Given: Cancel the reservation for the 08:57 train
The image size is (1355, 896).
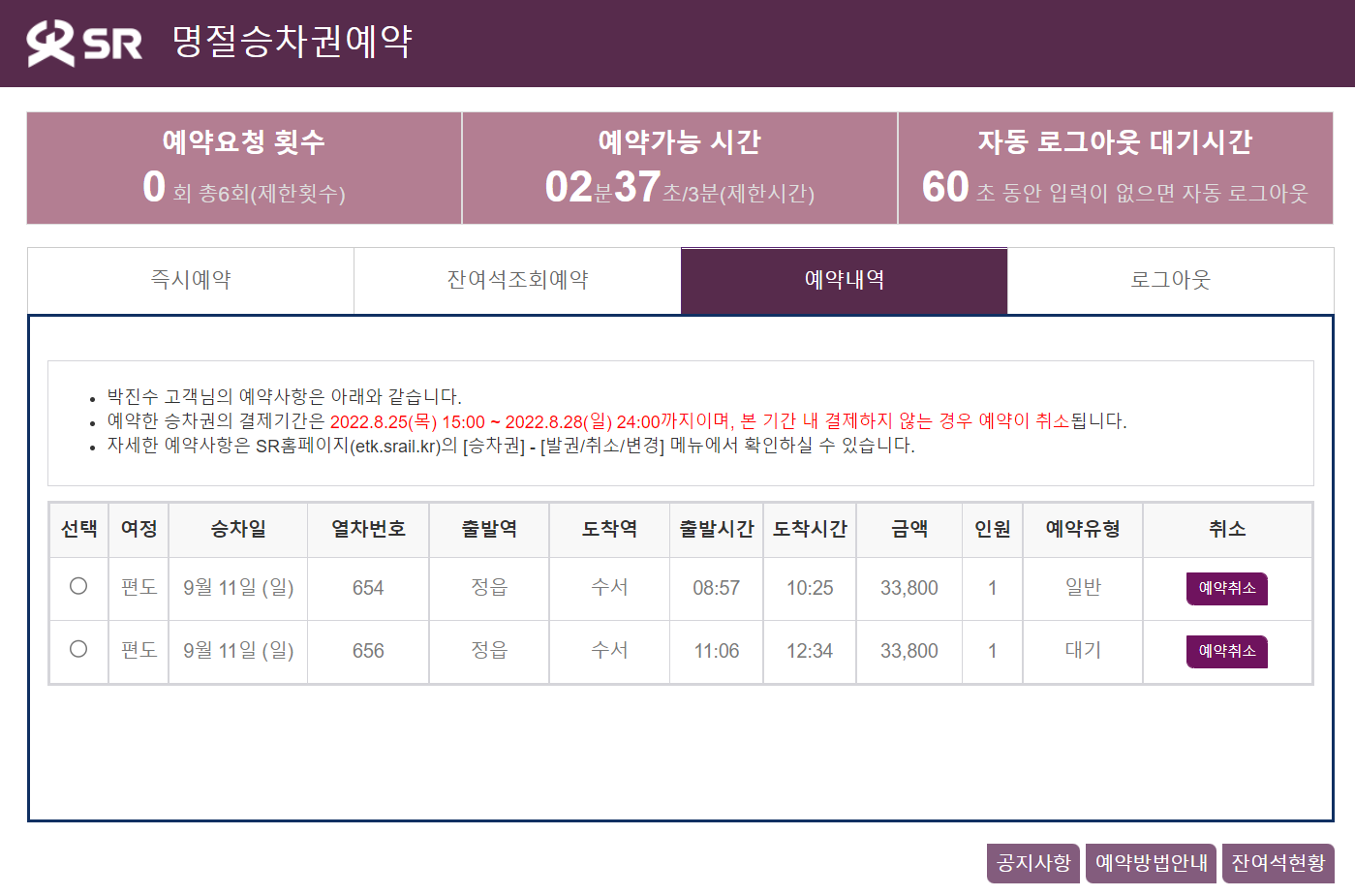Looking at the screenshot, I should point(1226,588).
